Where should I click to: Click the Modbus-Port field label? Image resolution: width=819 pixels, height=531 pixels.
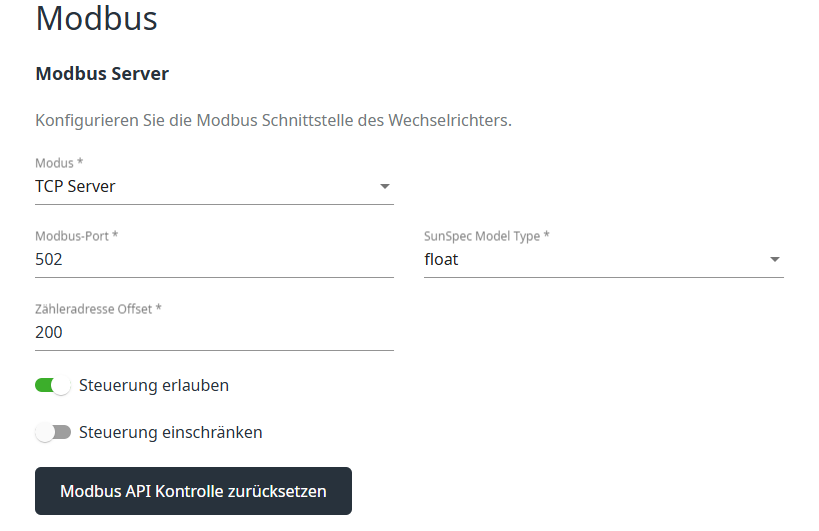tap(76, 236)
